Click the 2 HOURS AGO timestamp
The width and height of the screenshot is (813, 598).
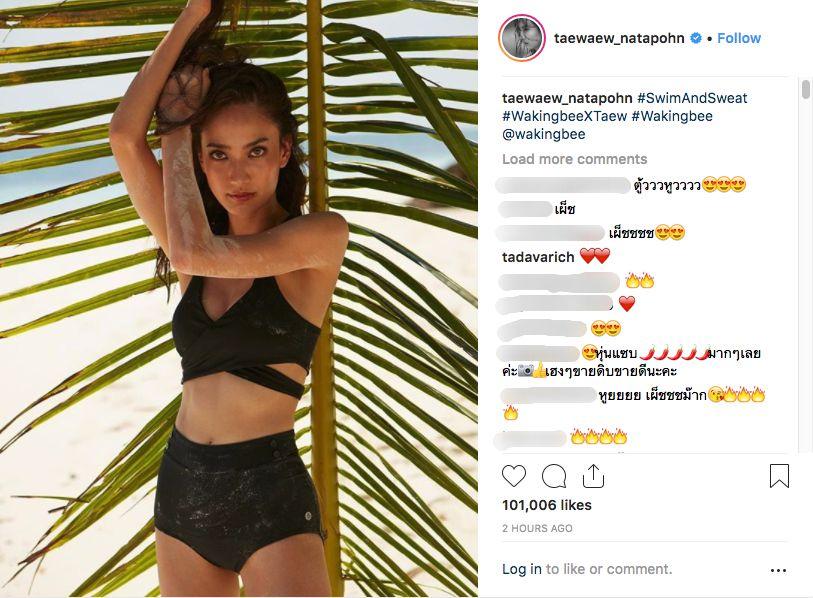(x=537, y=528)
